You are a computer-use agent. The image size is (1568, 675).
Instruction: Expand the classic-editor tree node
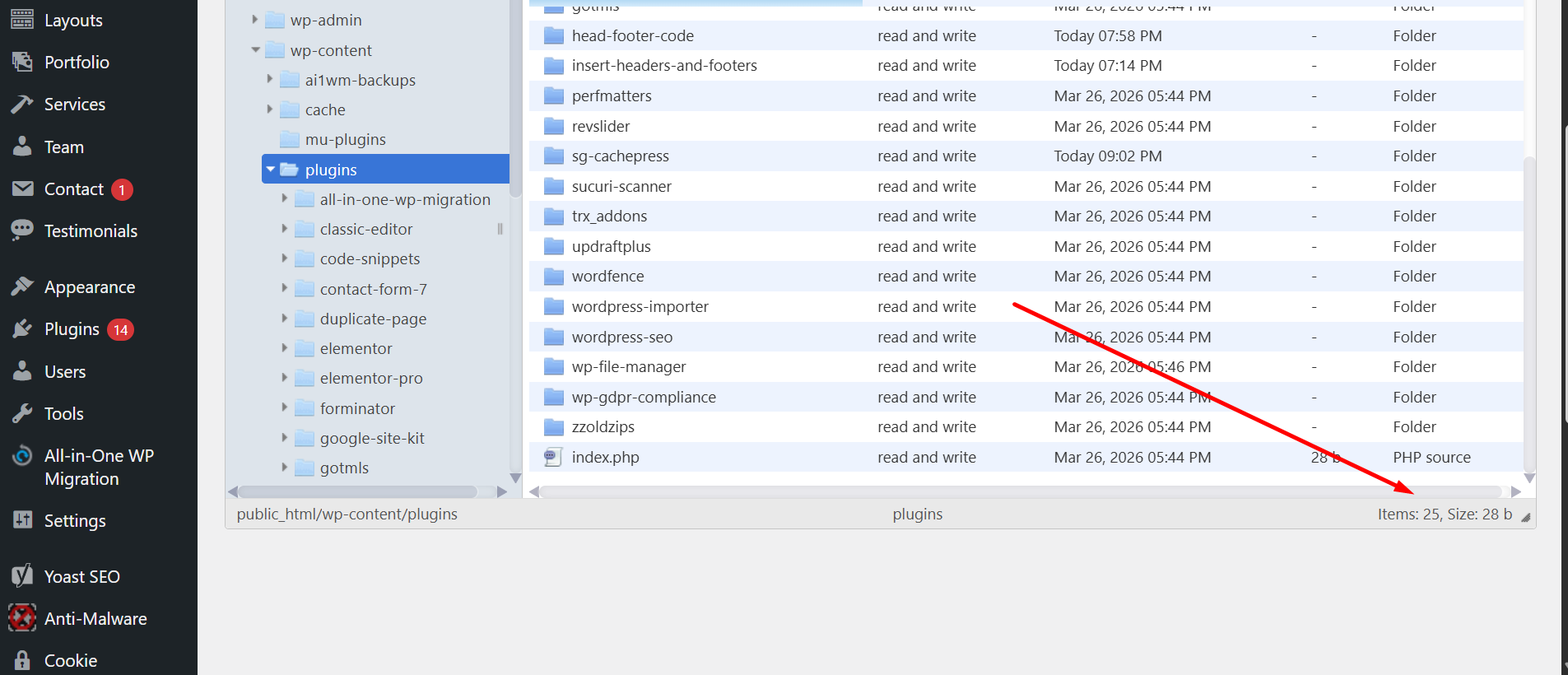pos(284,228)
